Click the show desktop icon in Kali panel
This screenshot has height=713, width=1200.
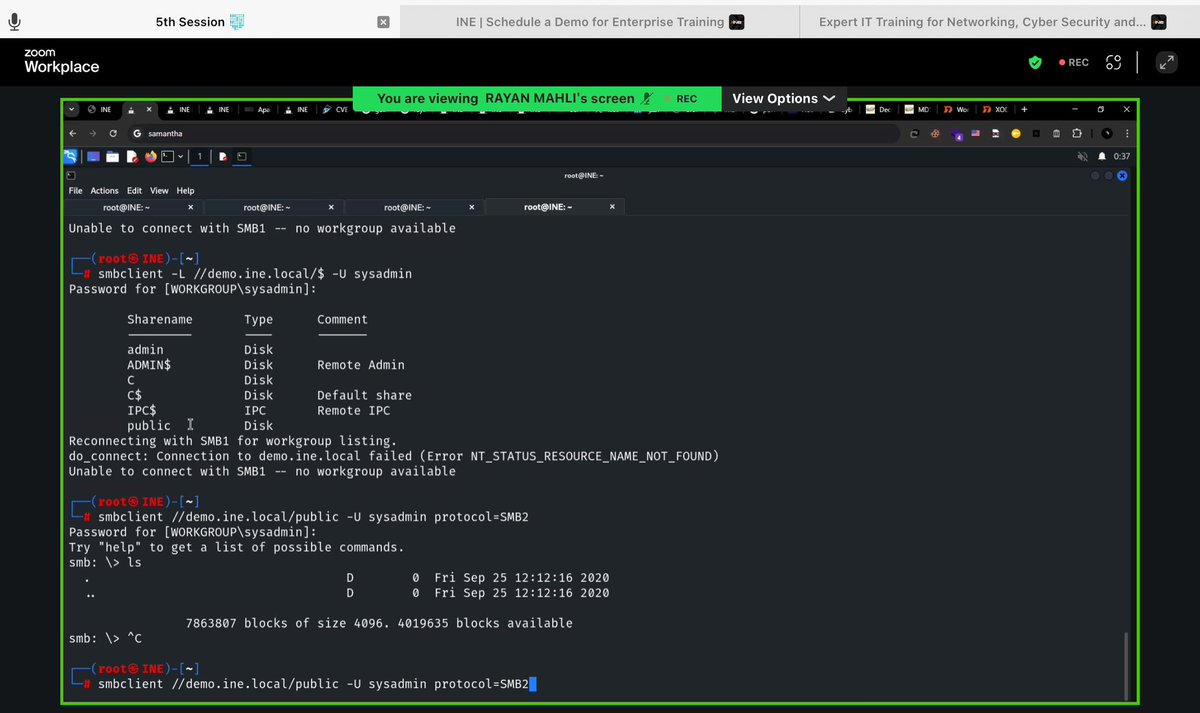[x=93, y=157]
